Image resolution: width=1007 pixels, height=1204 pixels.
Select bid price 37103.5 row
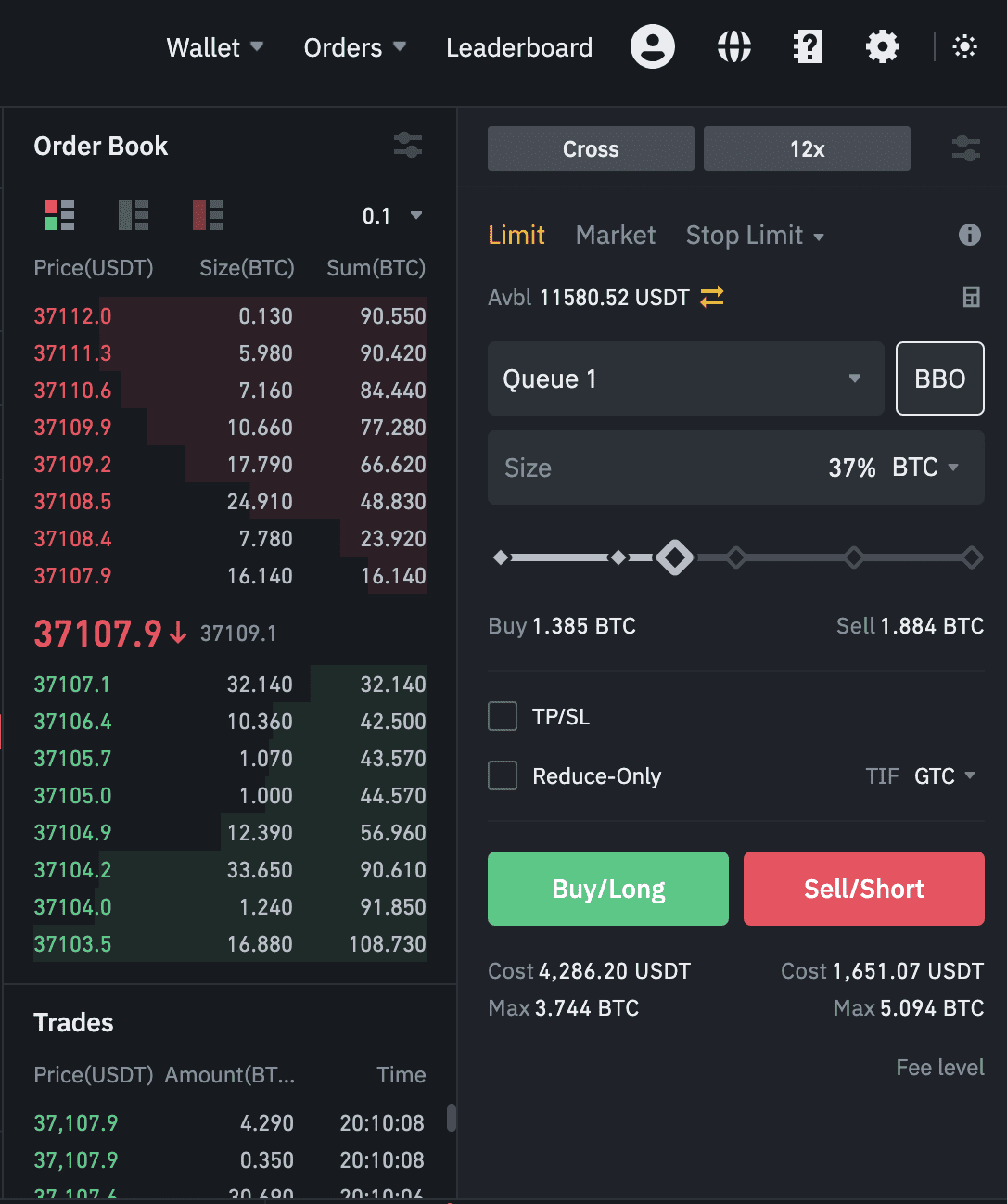click(230, 944)
